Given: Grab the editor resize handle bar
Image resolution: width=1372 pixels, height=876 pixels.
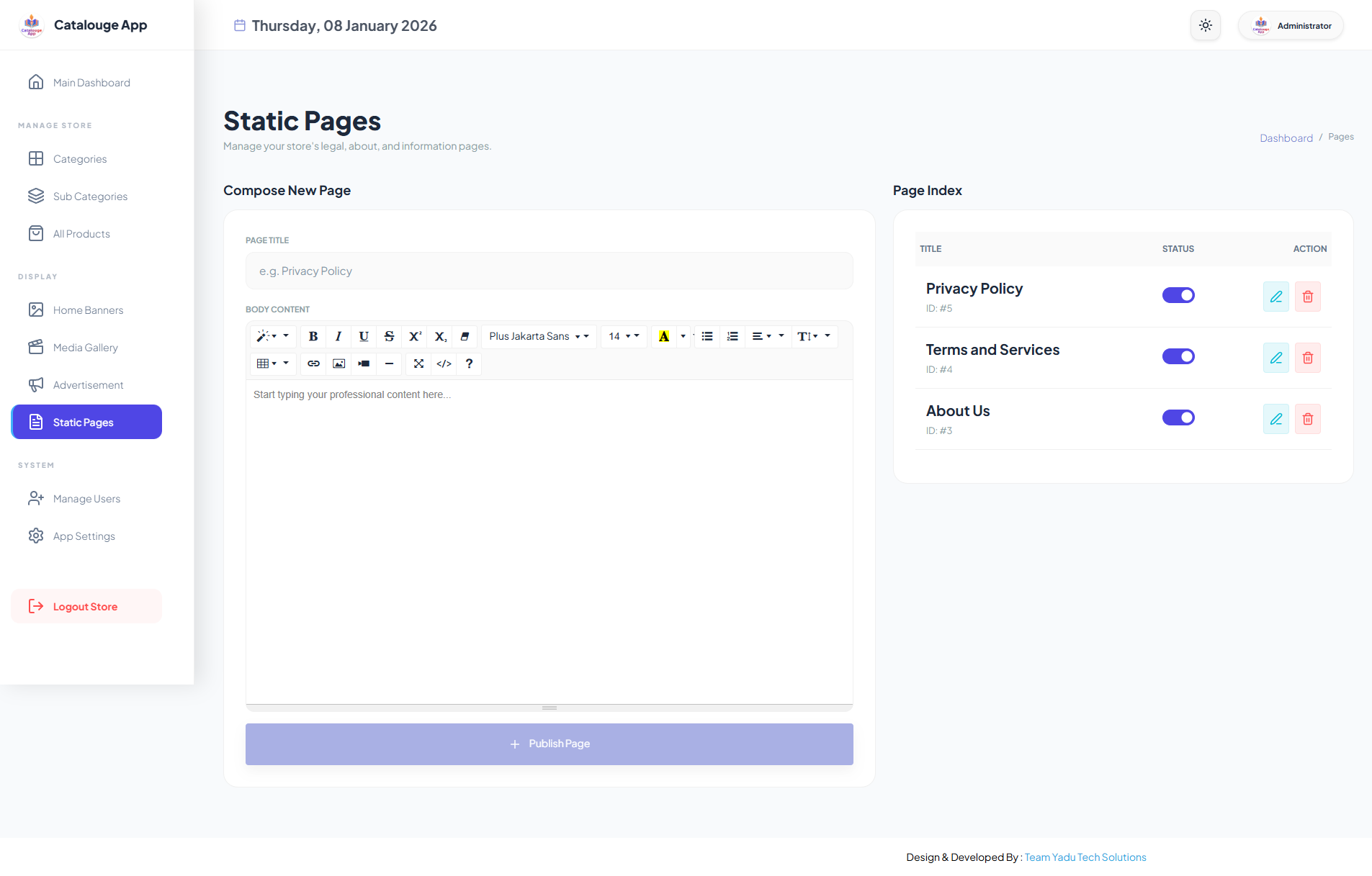Looking at the screenshot, I should tap(550, 708).
